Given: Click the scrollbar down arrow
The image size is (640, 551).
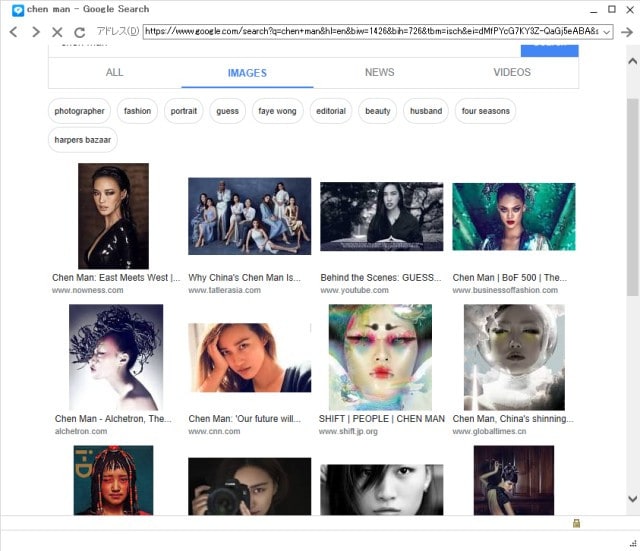Looking at the screenshot, I should (633, 498).
